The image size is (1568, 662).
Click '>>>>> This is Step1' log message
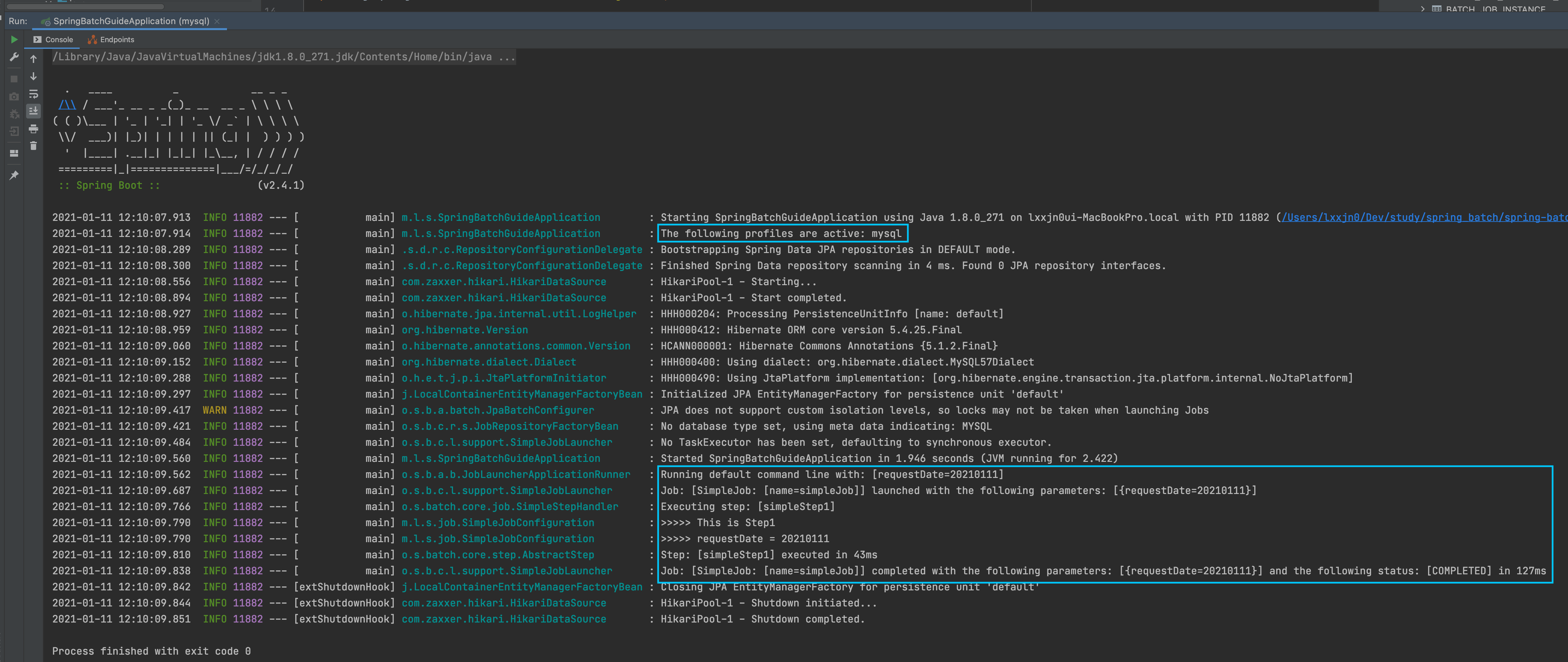[718, 523]
